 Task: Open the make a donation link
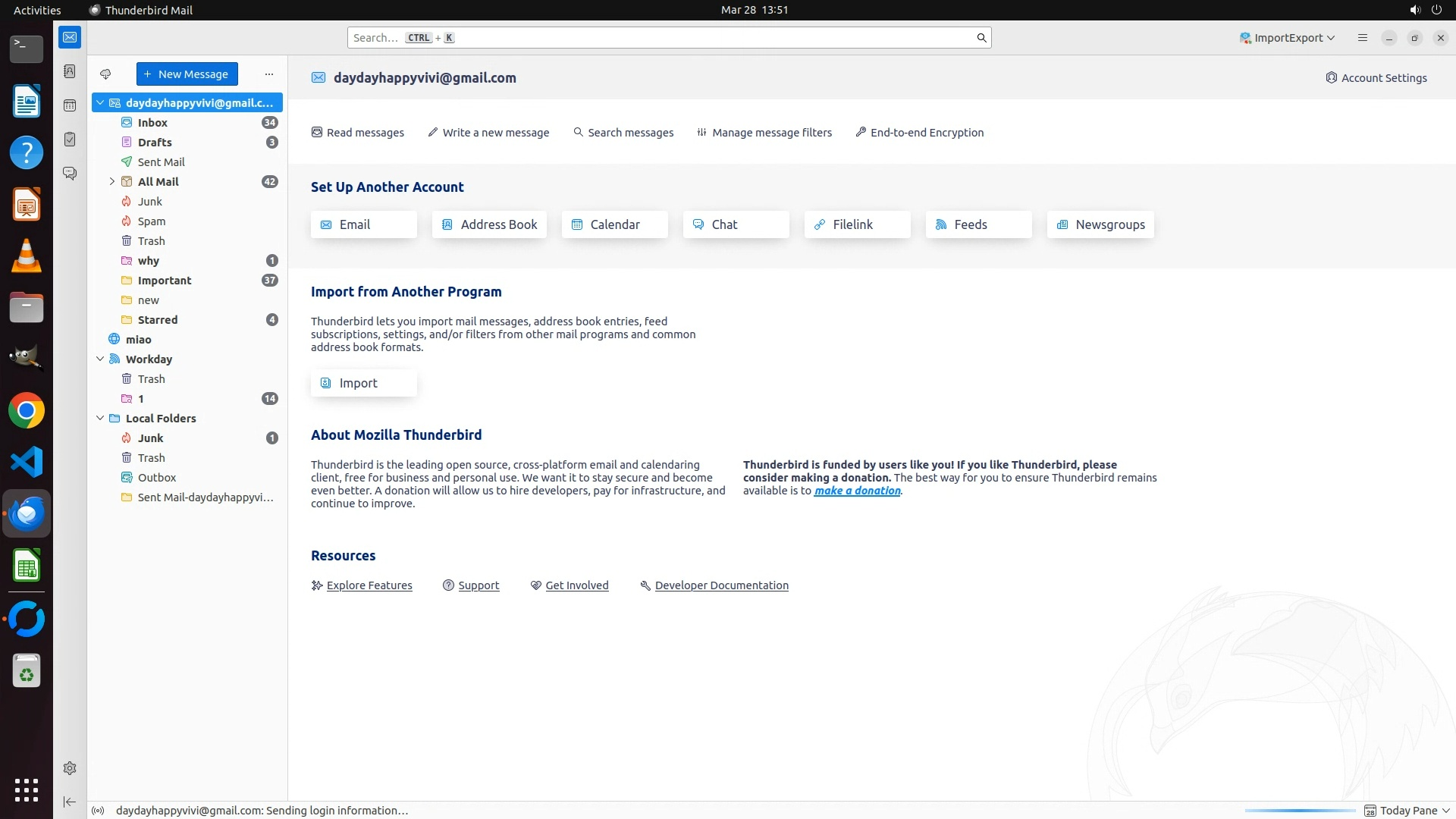857,491
